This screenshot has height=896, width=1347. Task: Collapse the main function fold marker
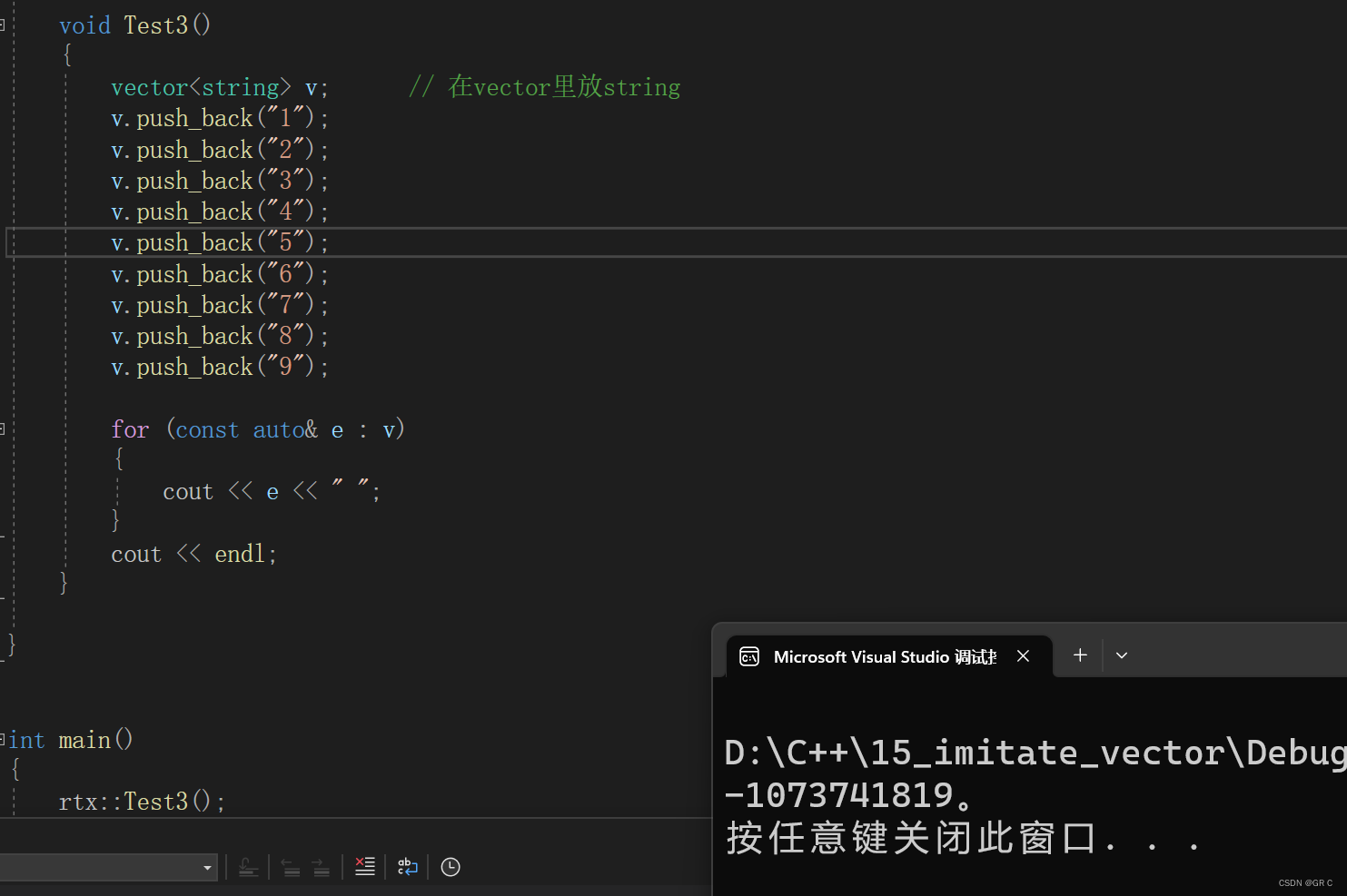(x=3, y=740)
